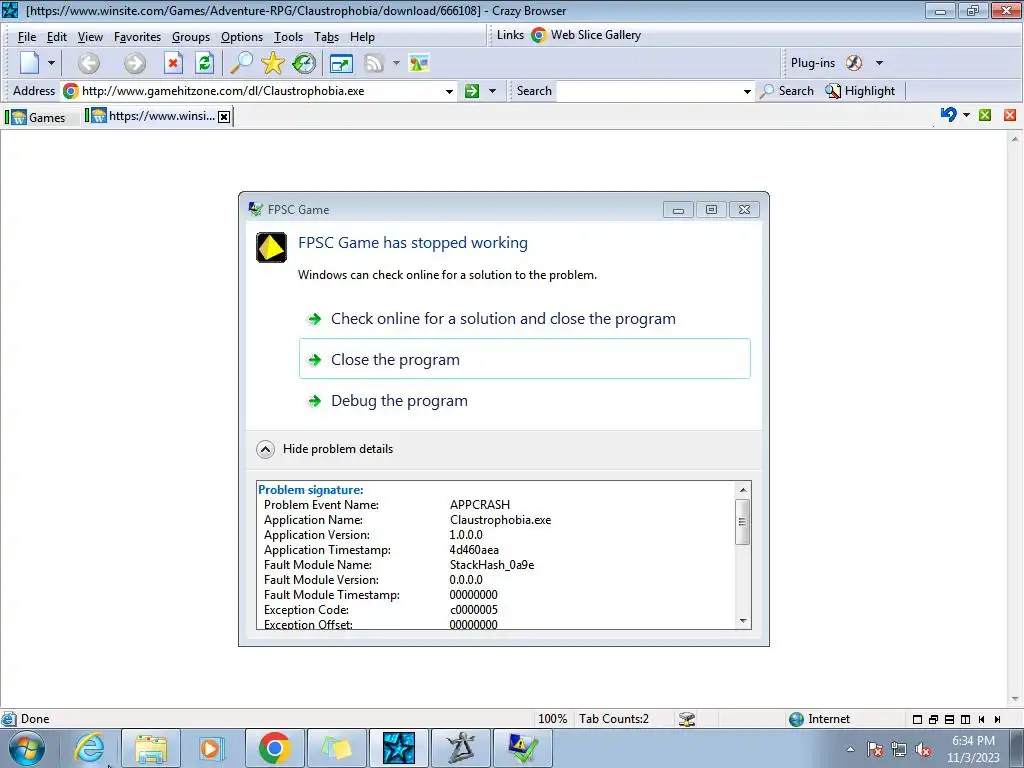
Task: Click the network status bar icon
Action: point(686,719)
